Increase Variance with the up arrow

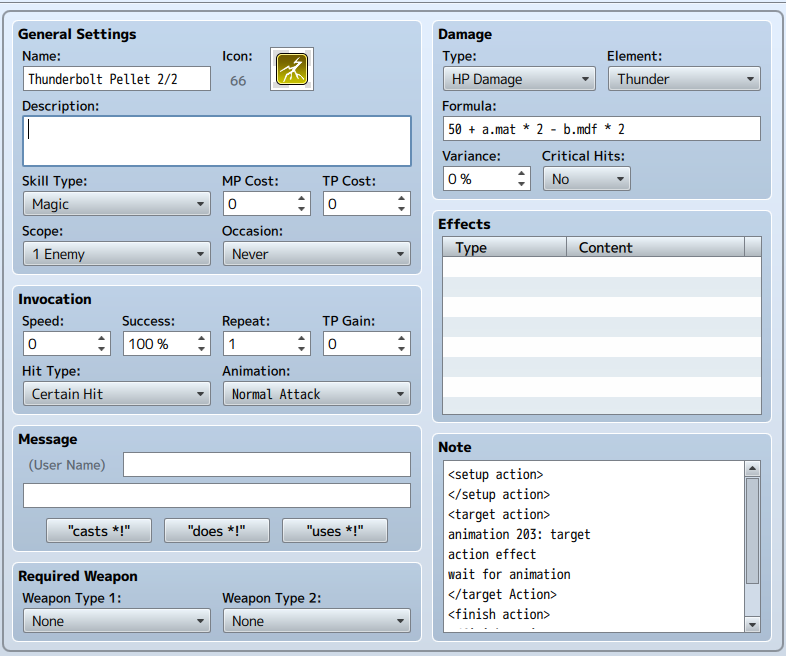click(x=521, y=174)
